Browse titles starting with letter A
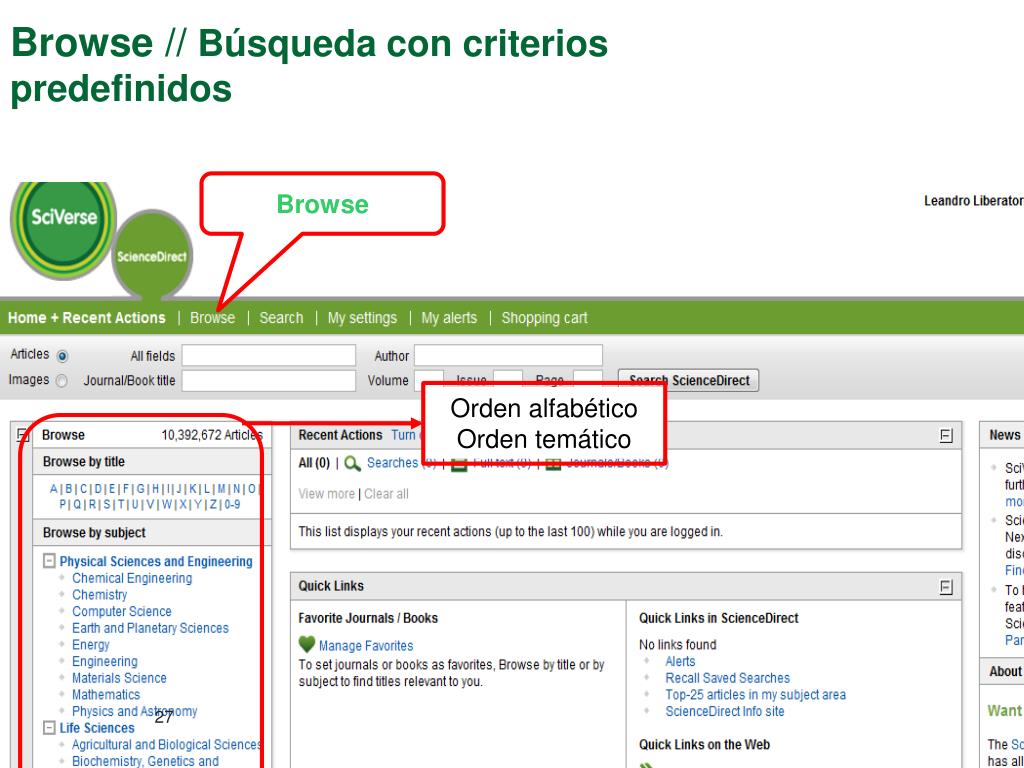 (54, 488)
